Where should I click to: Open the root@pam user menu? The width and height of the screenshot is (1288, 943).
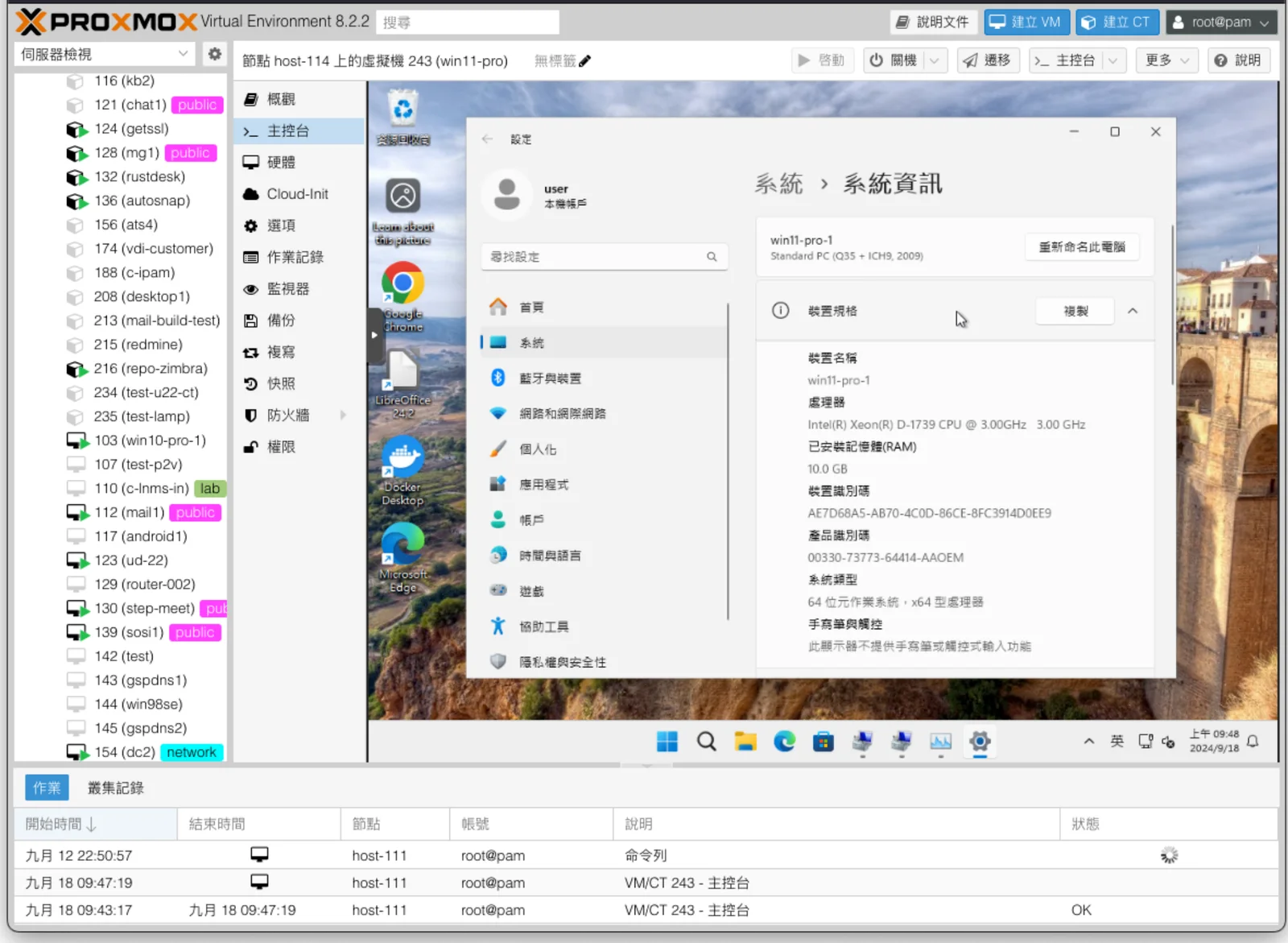coord(1220,22)
